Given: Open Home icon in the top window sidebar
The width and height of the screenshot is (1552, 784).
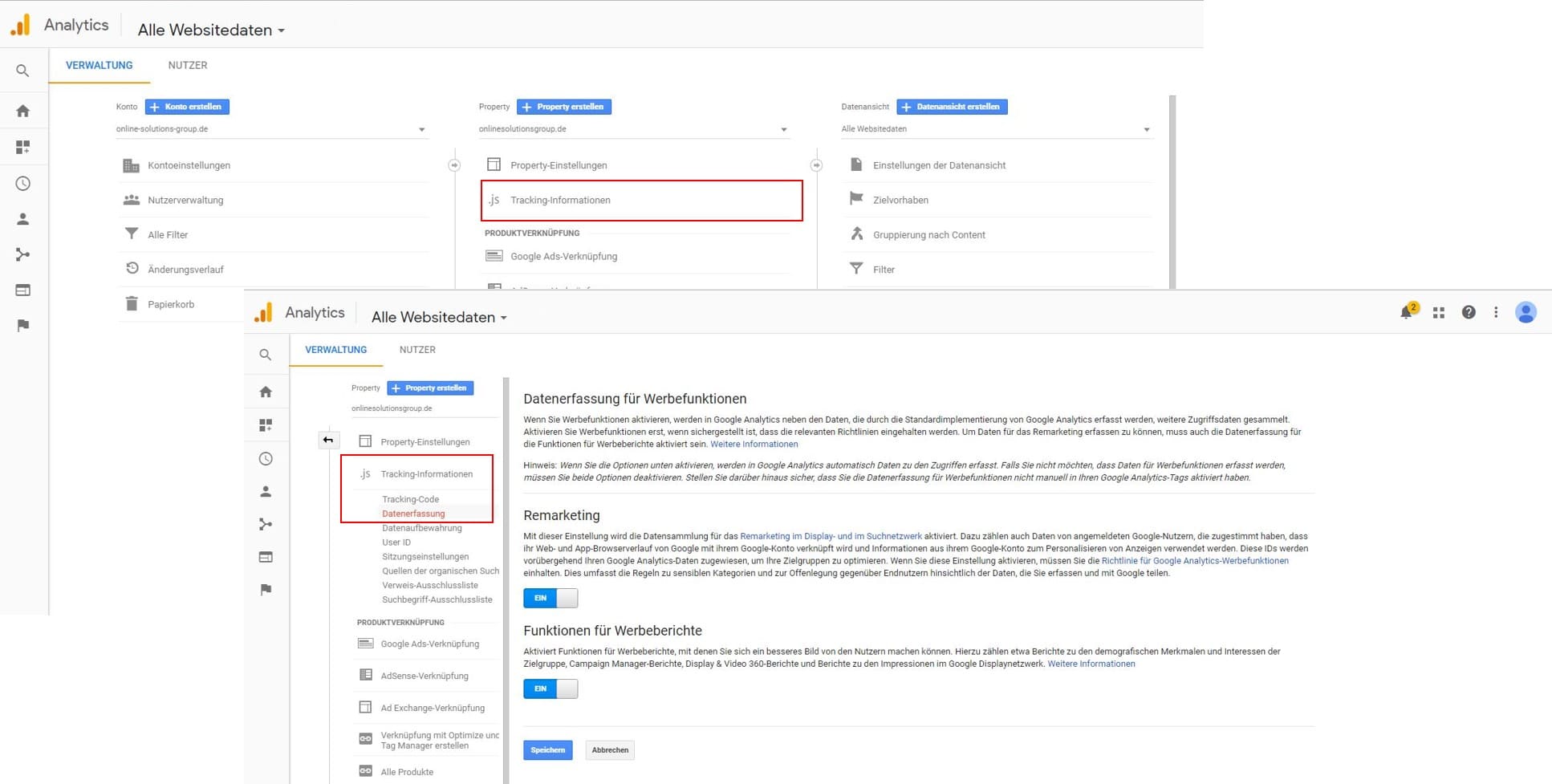Looking at the screenshot, I should (x=22, y=111).
